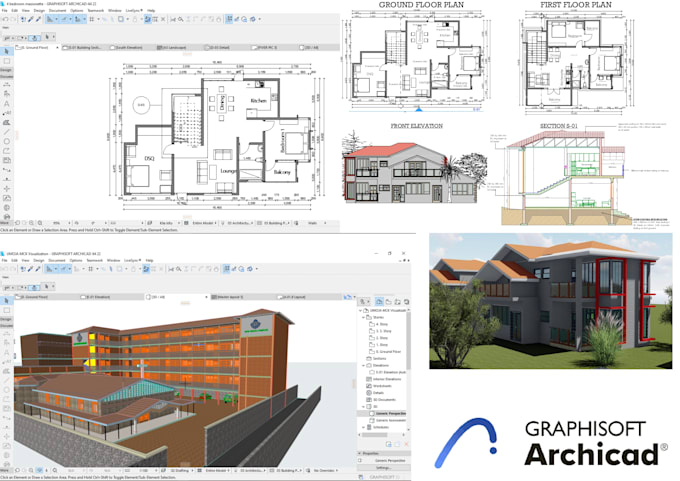Click Inject Parameters syringe in bottom window

38,269
